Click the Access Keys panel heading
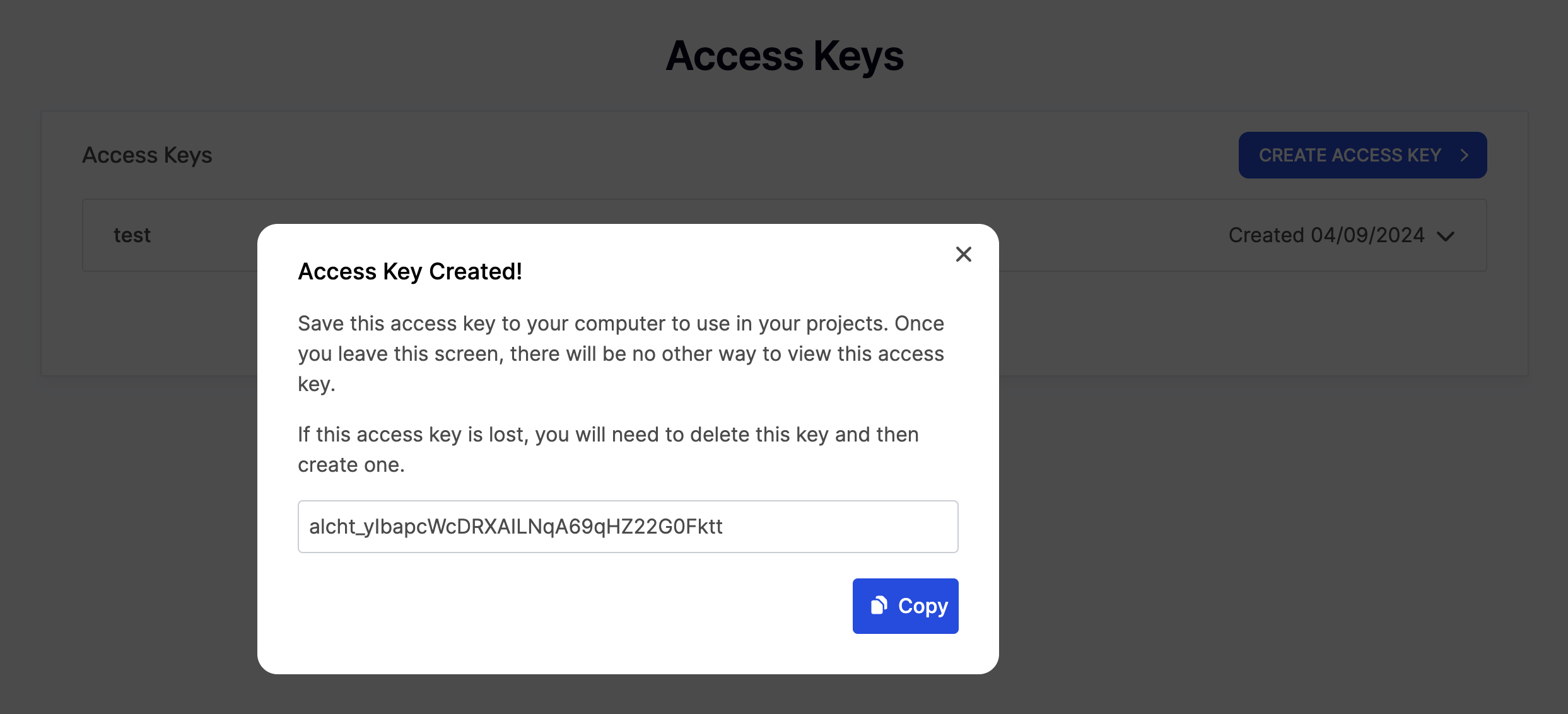The width and height of the screenshot is (1568, 714). 148,155
